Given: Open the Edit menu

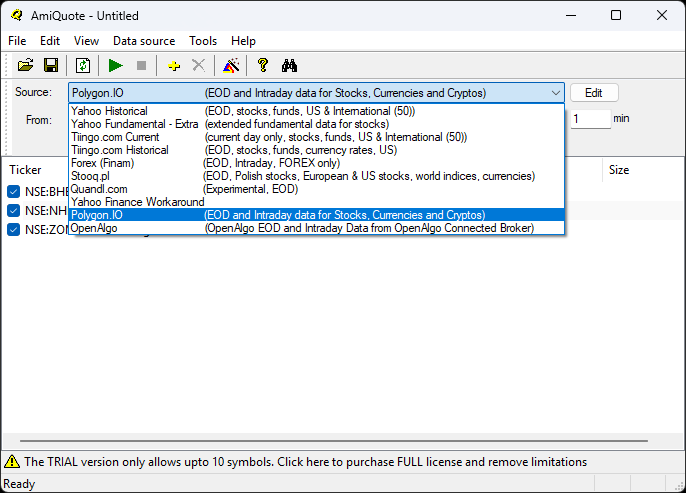Looking at the screenshot, I should (50, 41).
